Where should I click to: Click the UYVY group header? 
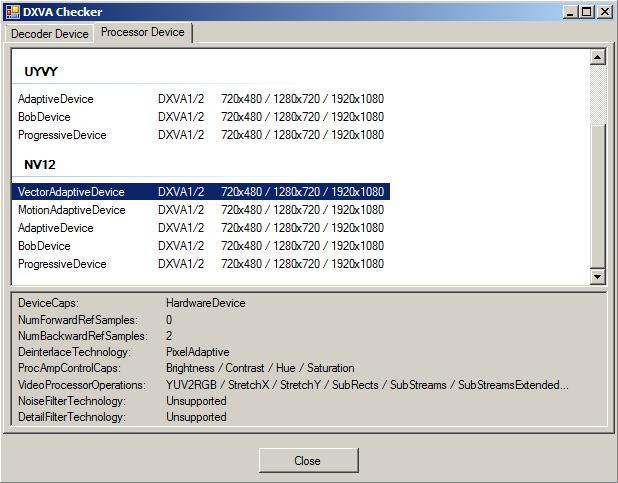coord(41,72)
